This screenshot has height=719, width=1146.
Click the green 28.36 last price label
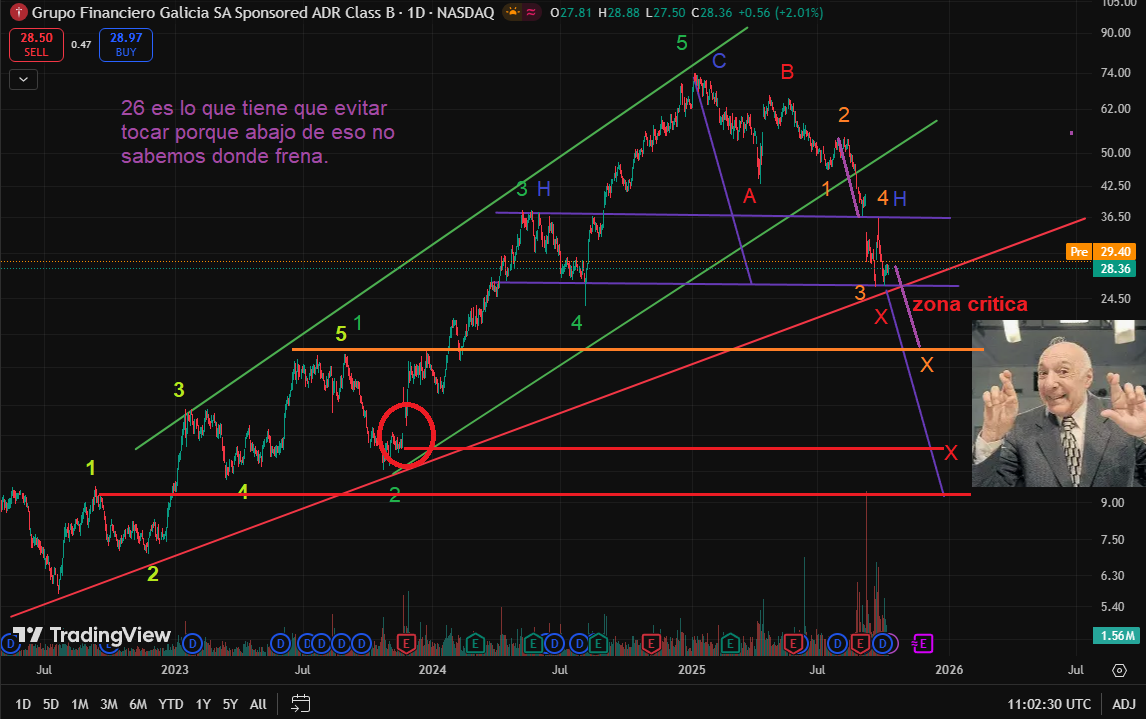click(x=1115, y=269)
